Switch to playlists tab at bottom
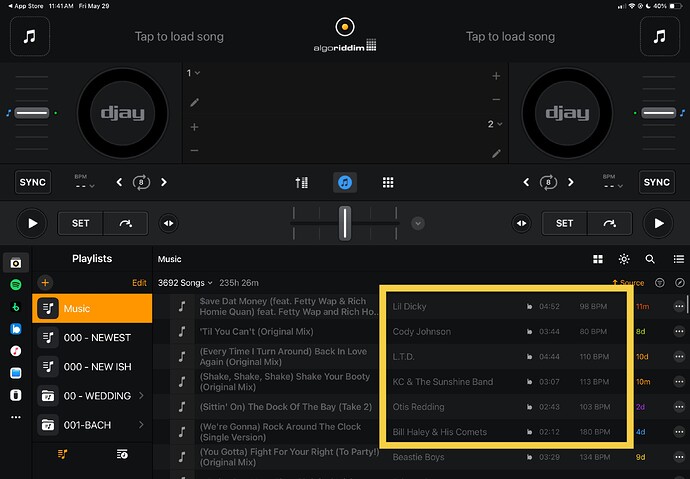The image size is (690, 479). 62,454
